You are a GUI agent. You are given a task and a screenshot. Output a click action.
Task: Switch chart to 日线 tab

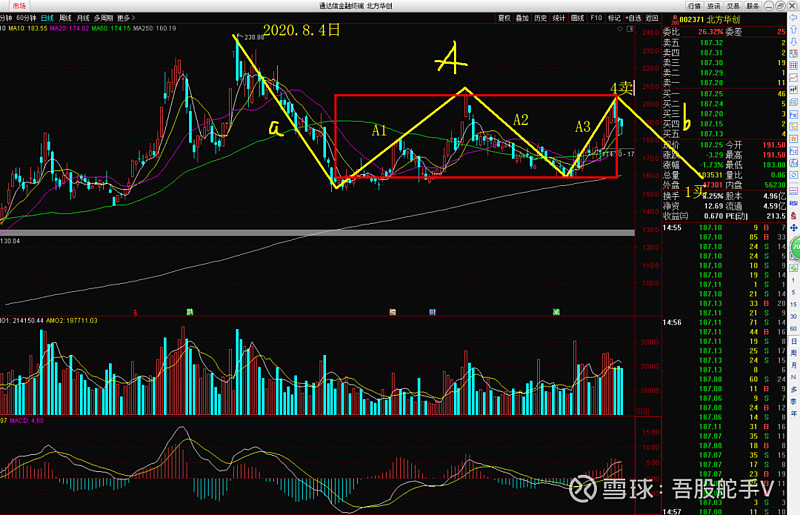[x=47, y=18]
